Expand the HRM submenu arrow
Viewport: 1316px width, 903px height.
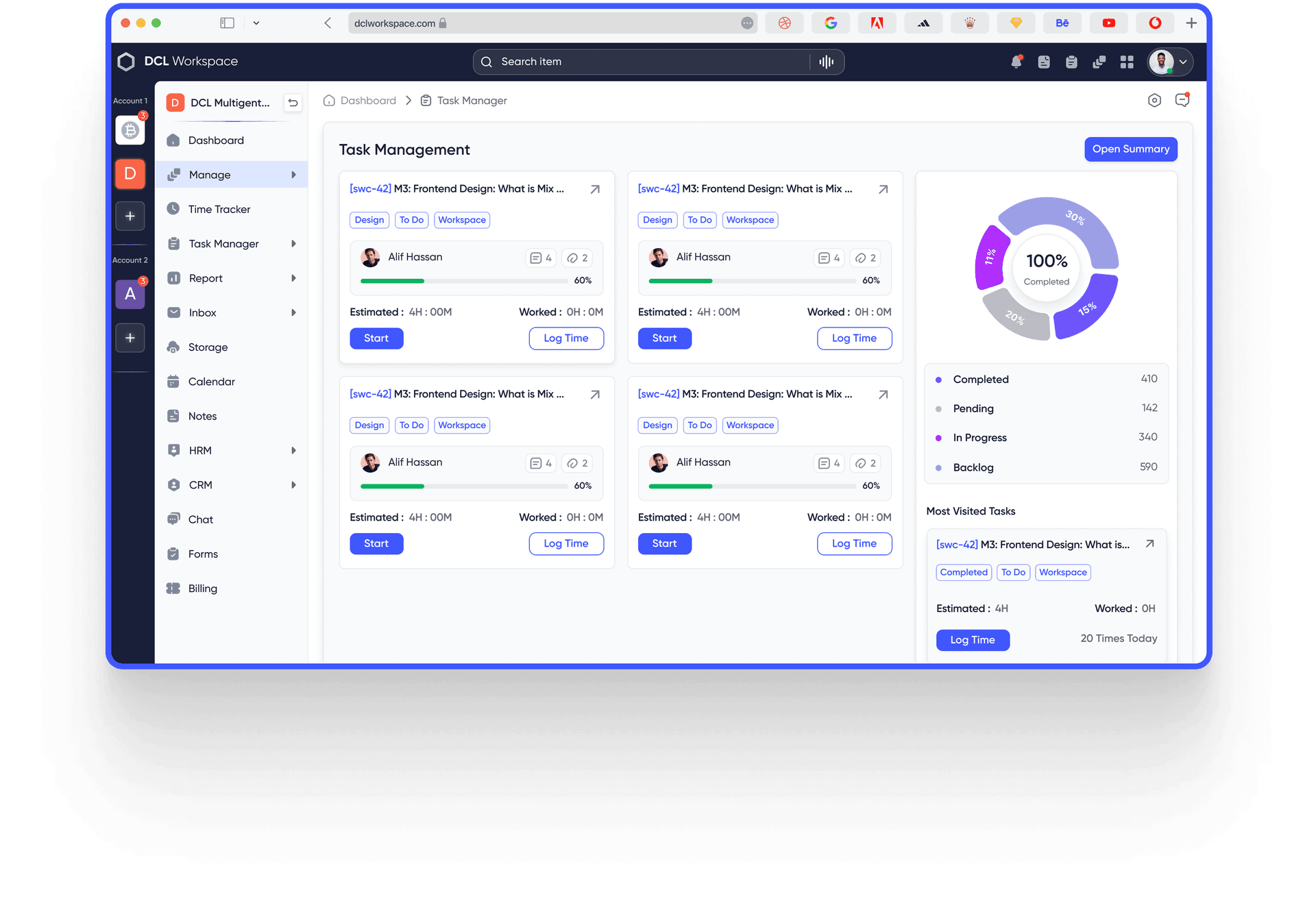point(293,450)
